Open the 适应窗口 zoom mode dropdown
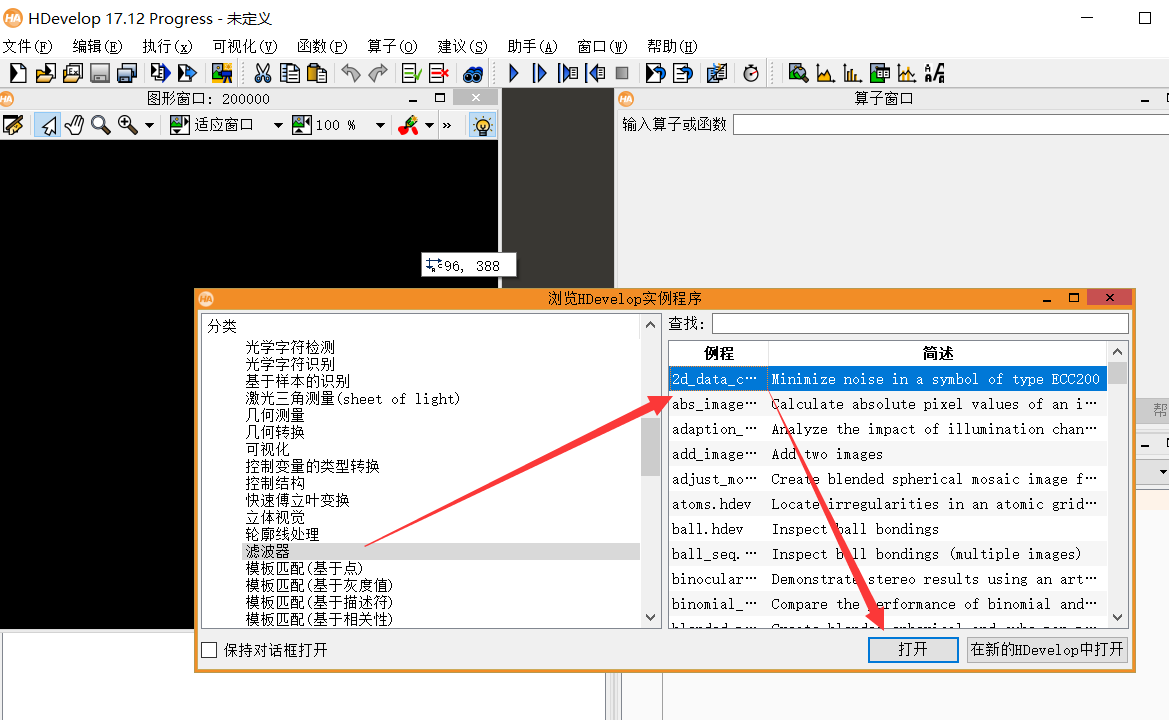The height and width of the screenshot is (720, 1169). coord(277,124)
